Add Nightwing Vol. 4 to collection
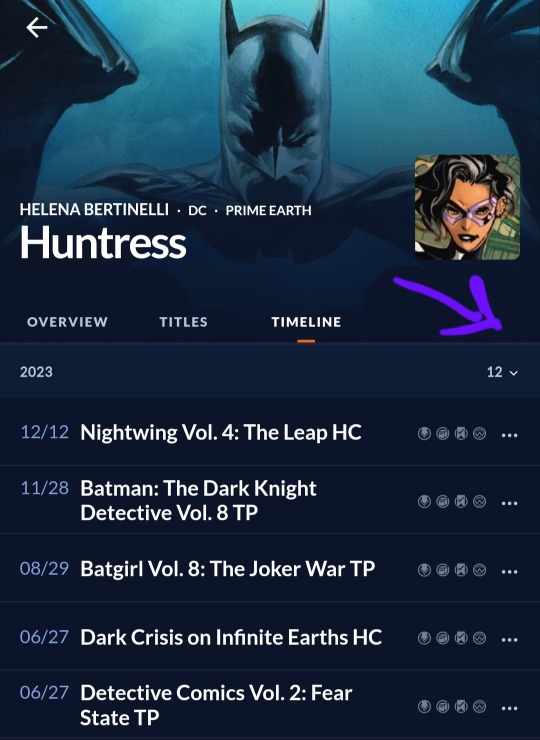 tap(443, 433)
